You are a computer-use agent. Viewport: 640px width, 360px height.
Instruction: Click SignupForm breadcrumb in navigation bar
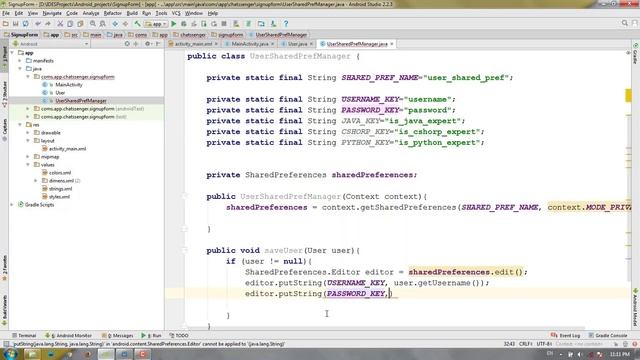(x=21, y=35)
